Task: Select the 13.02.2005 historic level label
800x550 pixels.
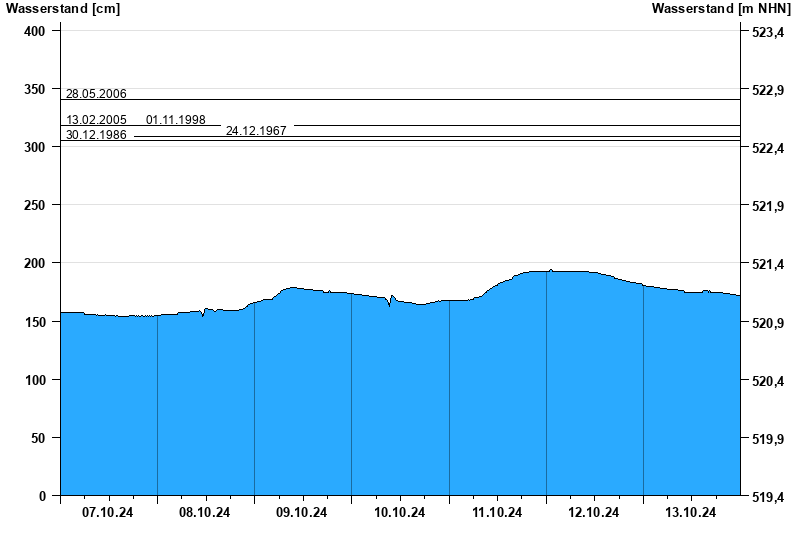Action: click(x=96, y=120)
